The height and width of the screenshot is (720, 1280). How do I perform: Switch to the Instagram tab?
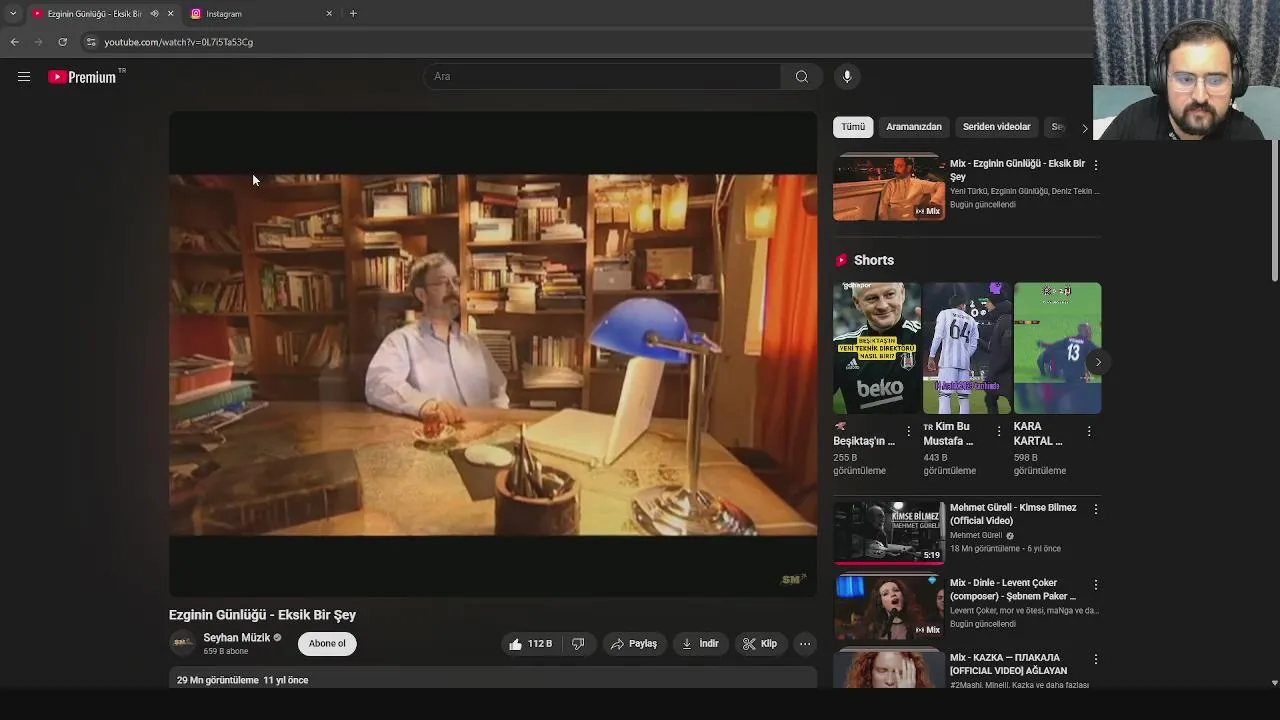point(261,14)
